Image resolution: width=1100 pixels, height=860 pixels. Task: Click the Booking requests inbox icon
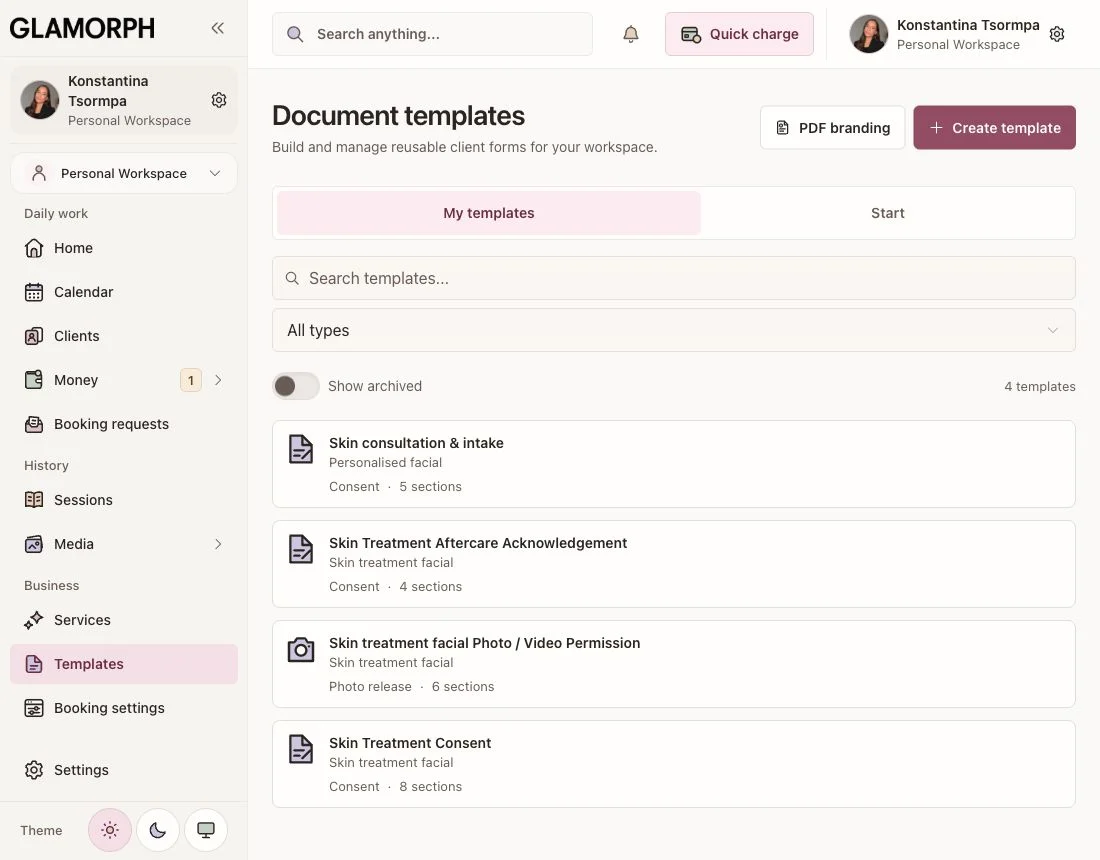pyautogui.click(x=34, y=424)
